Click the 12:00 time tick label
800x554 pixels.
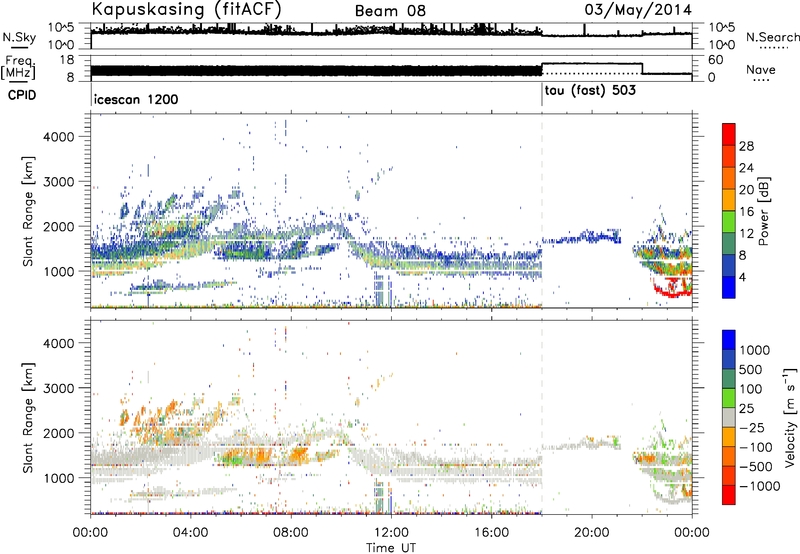click(x=391, y=533)
